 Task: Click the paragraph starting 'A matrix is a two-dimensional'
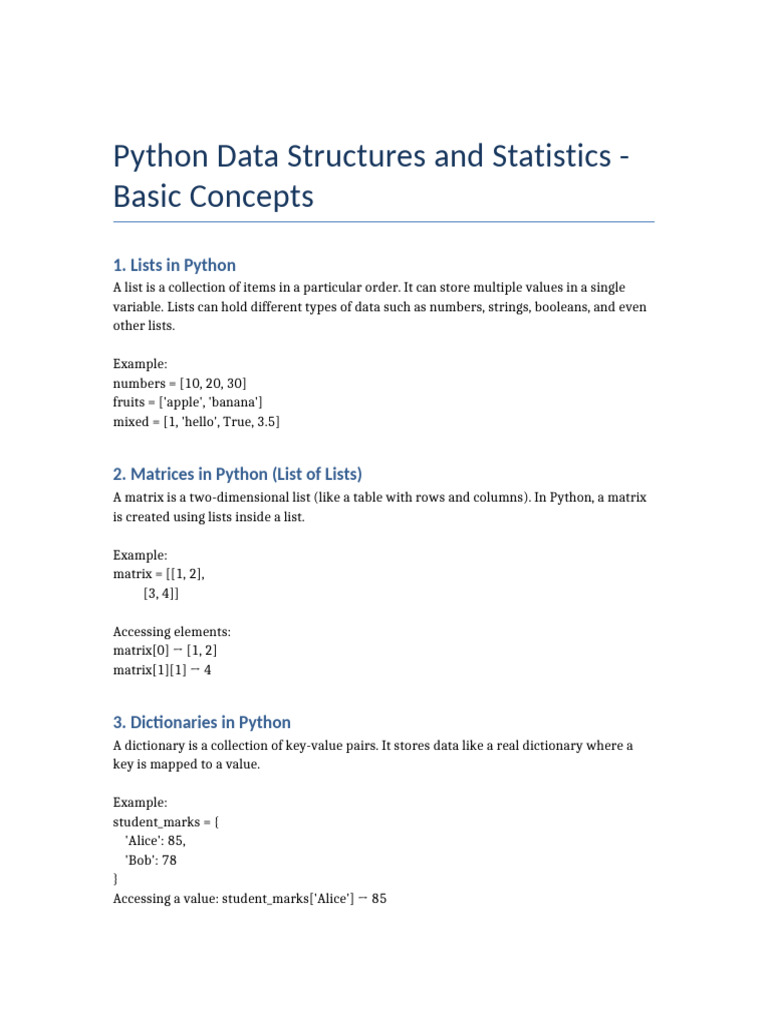click(379, 507)
